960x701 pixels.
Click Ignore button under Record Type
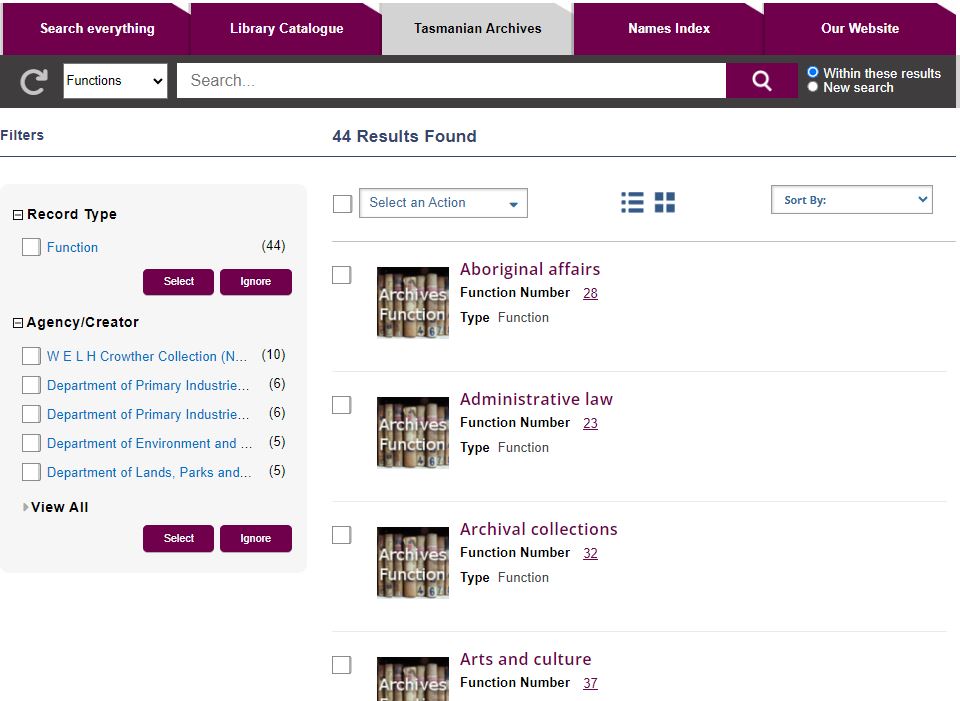[255, 282]
